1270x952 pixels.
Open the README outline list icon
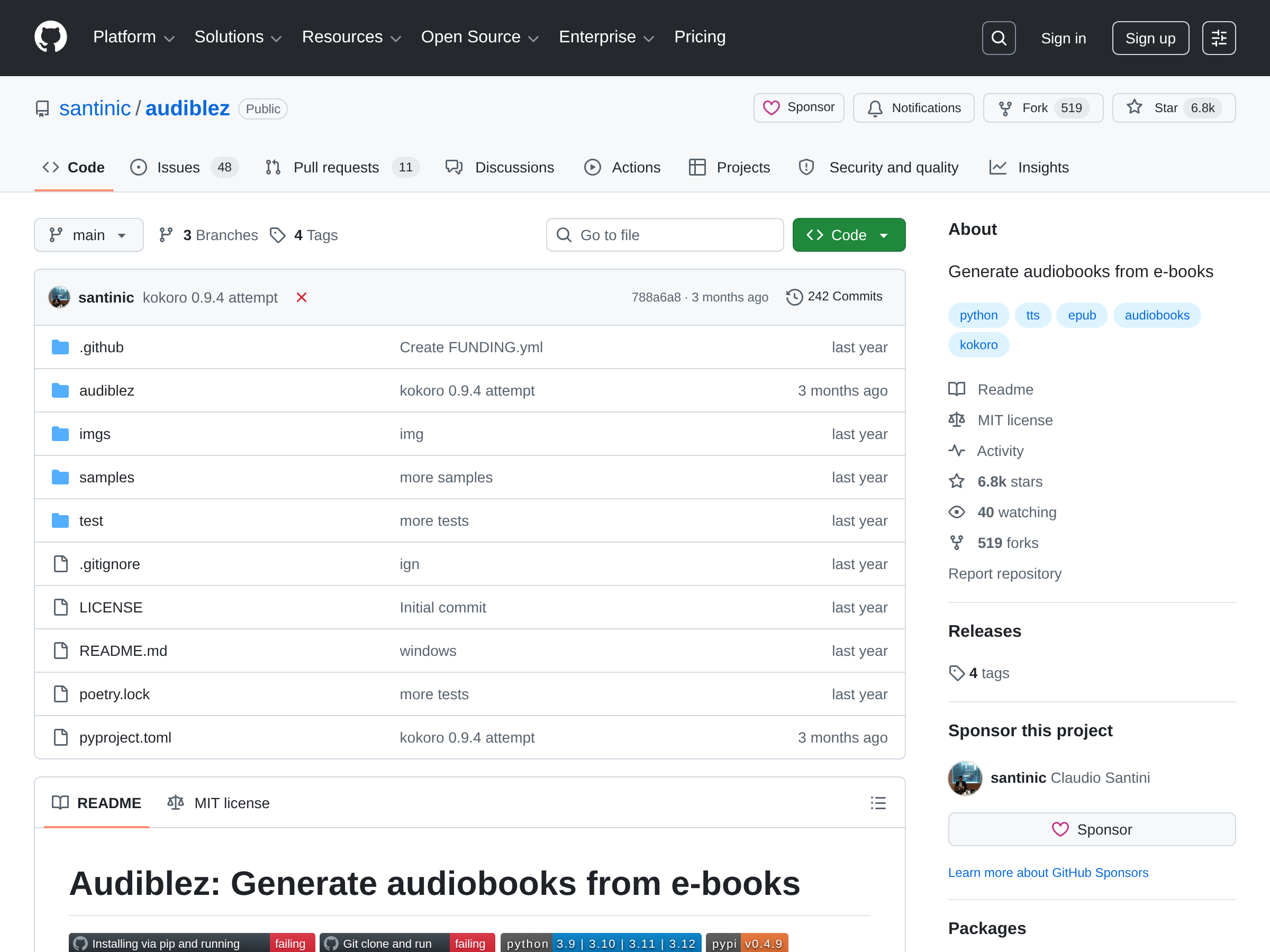pos(878,803)
